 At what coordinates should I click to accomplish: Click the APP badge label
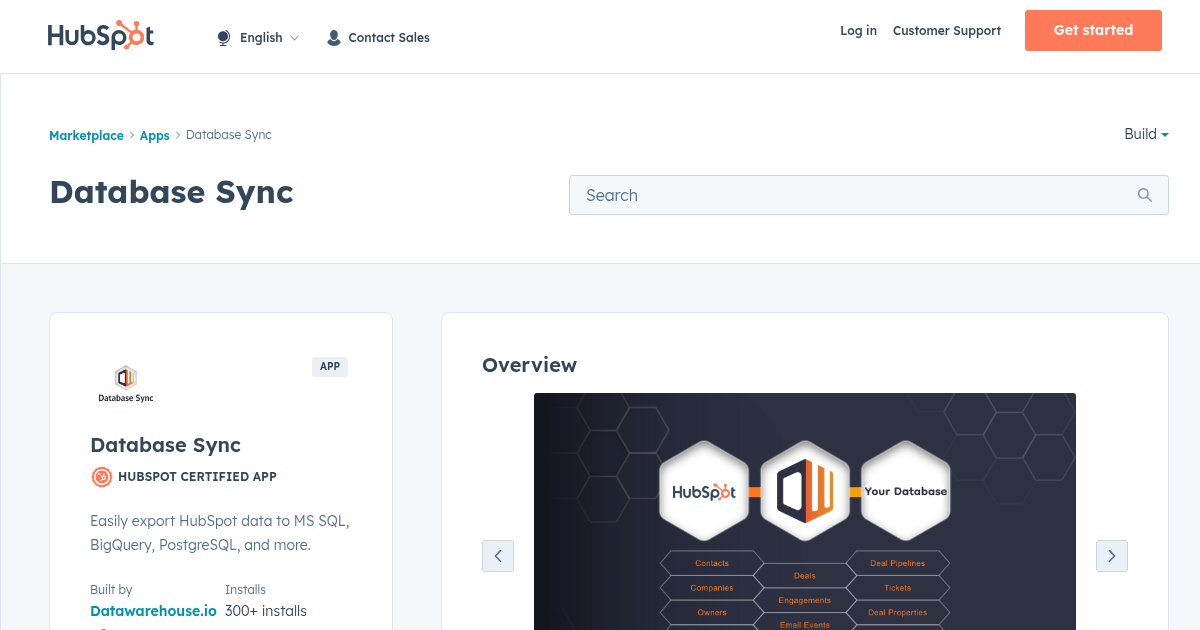click(x=330, y=367)
